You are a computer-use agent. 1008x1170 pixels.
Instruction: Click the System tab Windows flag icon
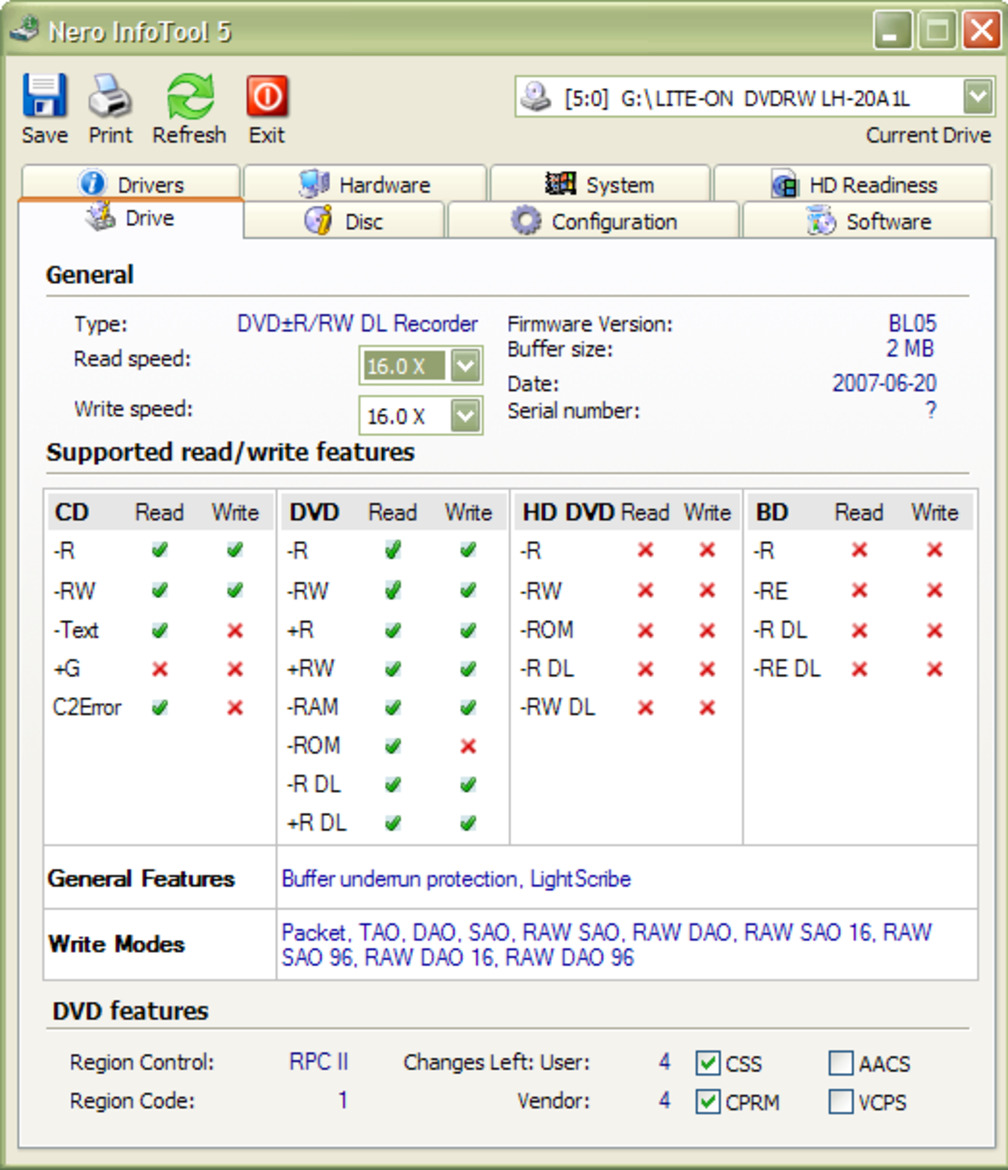tap(560, 183)
